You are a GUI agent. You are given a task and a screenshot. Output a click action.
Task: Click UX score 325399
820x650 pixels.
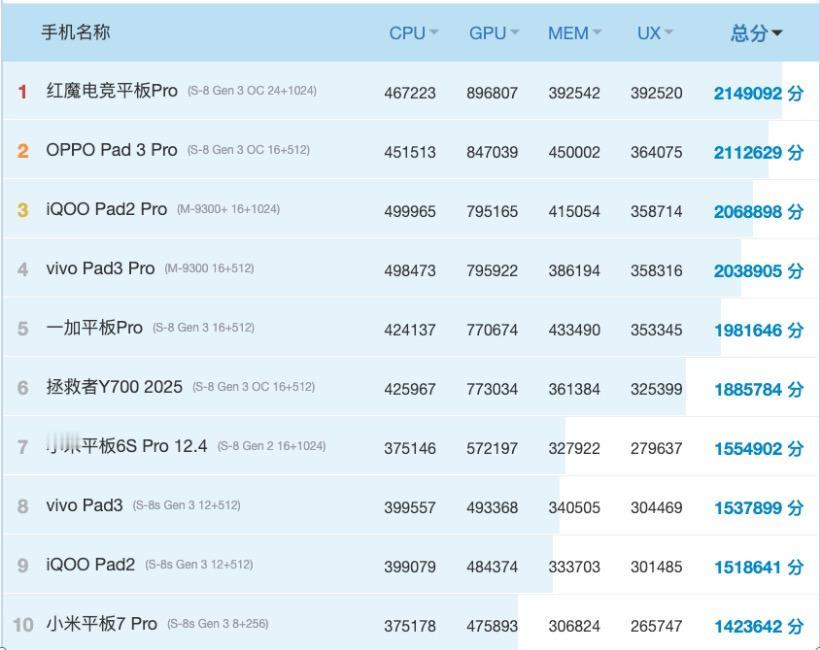point(656,389)
